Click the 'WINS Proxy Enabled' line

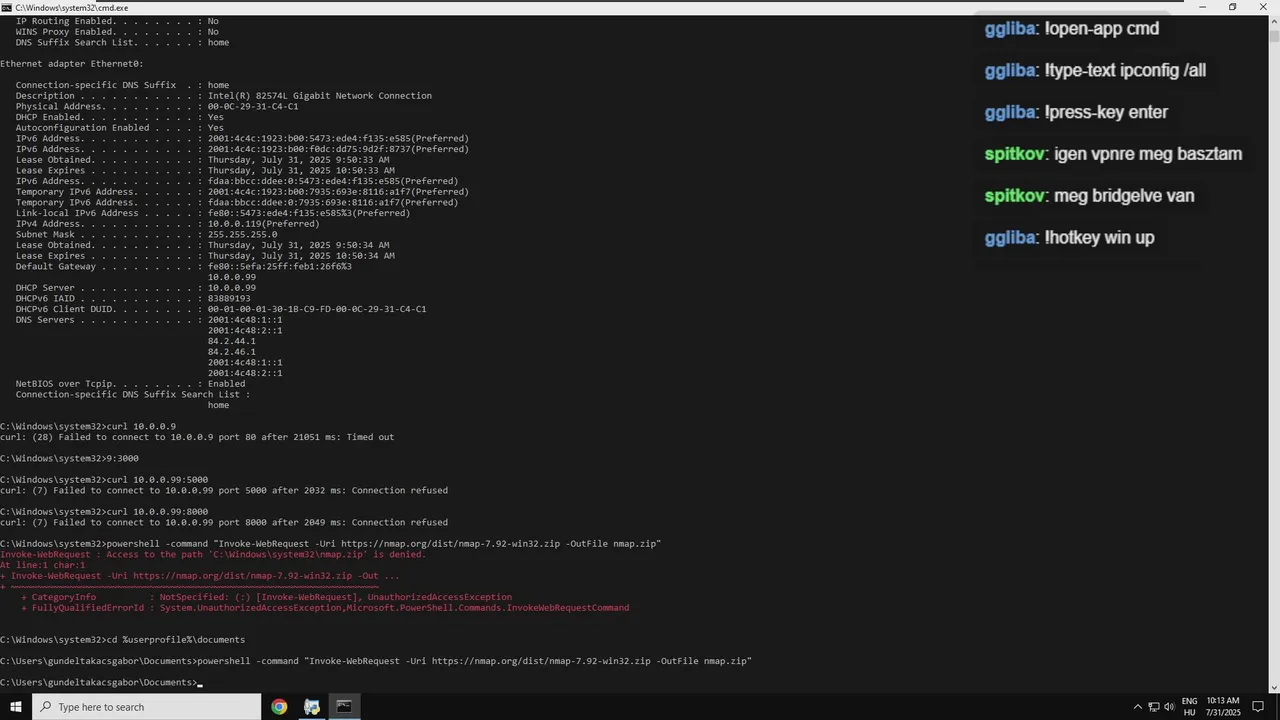(117, 32)
